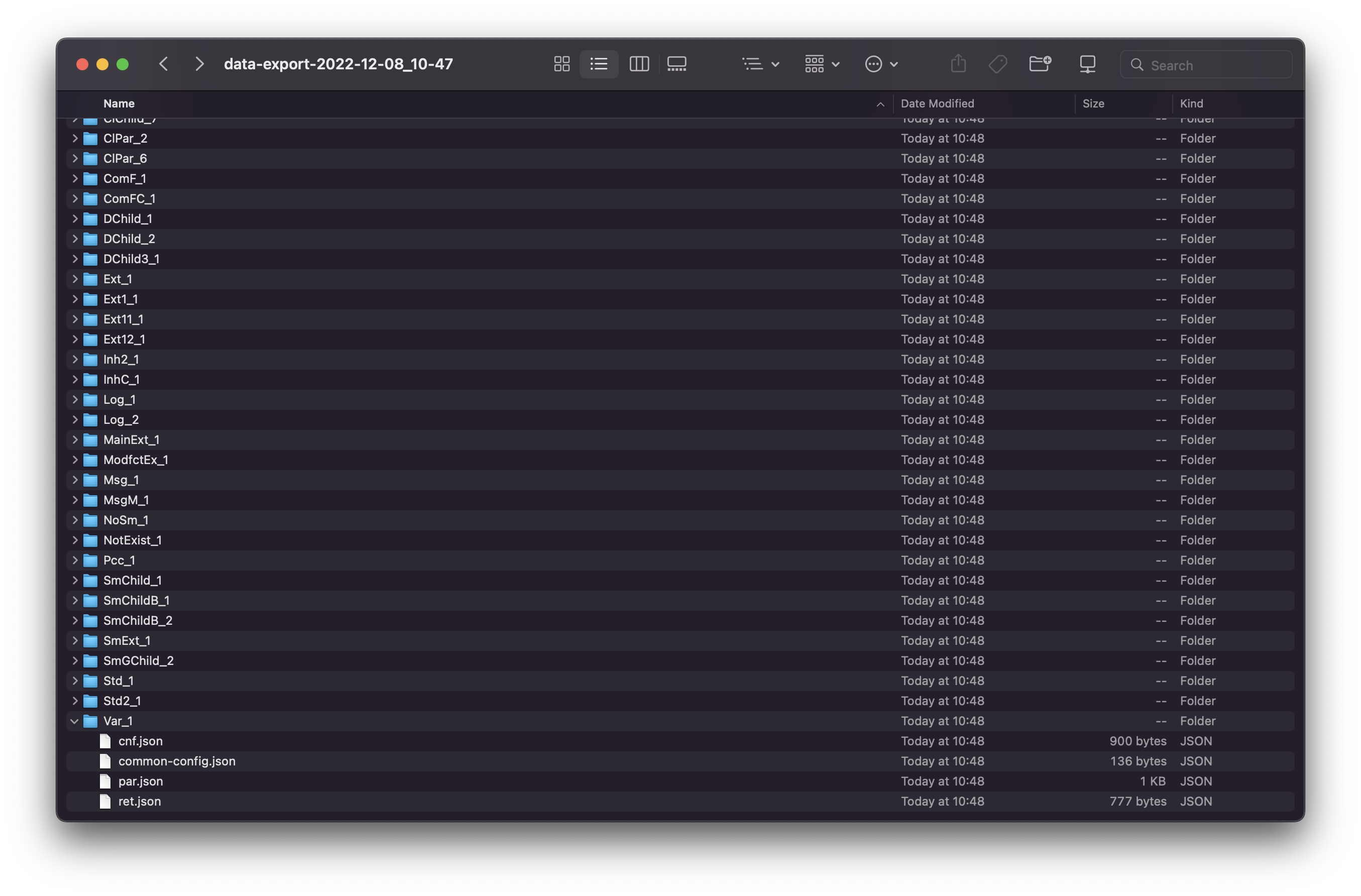Collapse the Var_1 folder
Screen dimensions: 1361x896
pos(74,721)
